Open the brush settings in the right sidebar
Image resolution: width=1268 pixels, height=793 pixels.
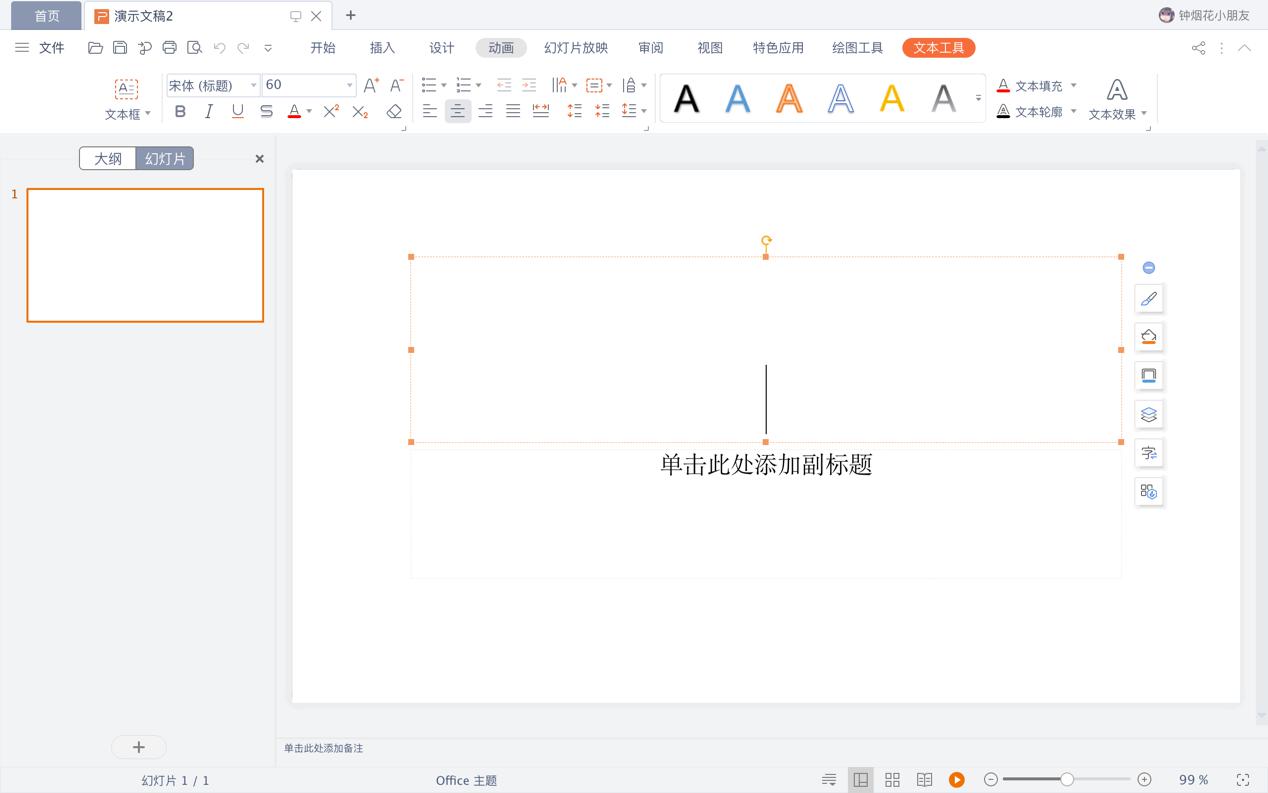pyautogui.click(x=1148, y=298)
